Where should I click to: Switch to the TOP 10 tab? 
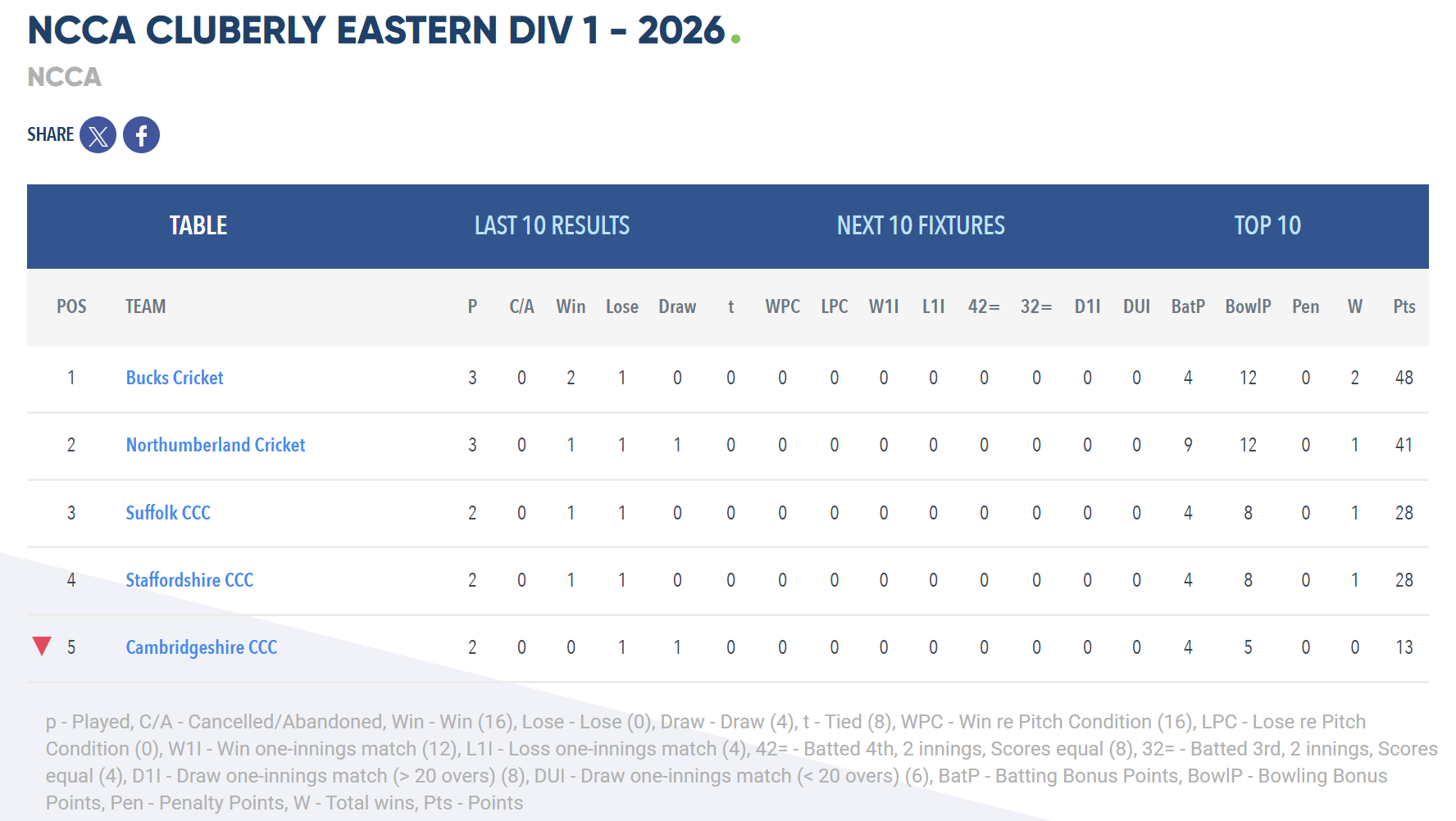point(1267,226)
